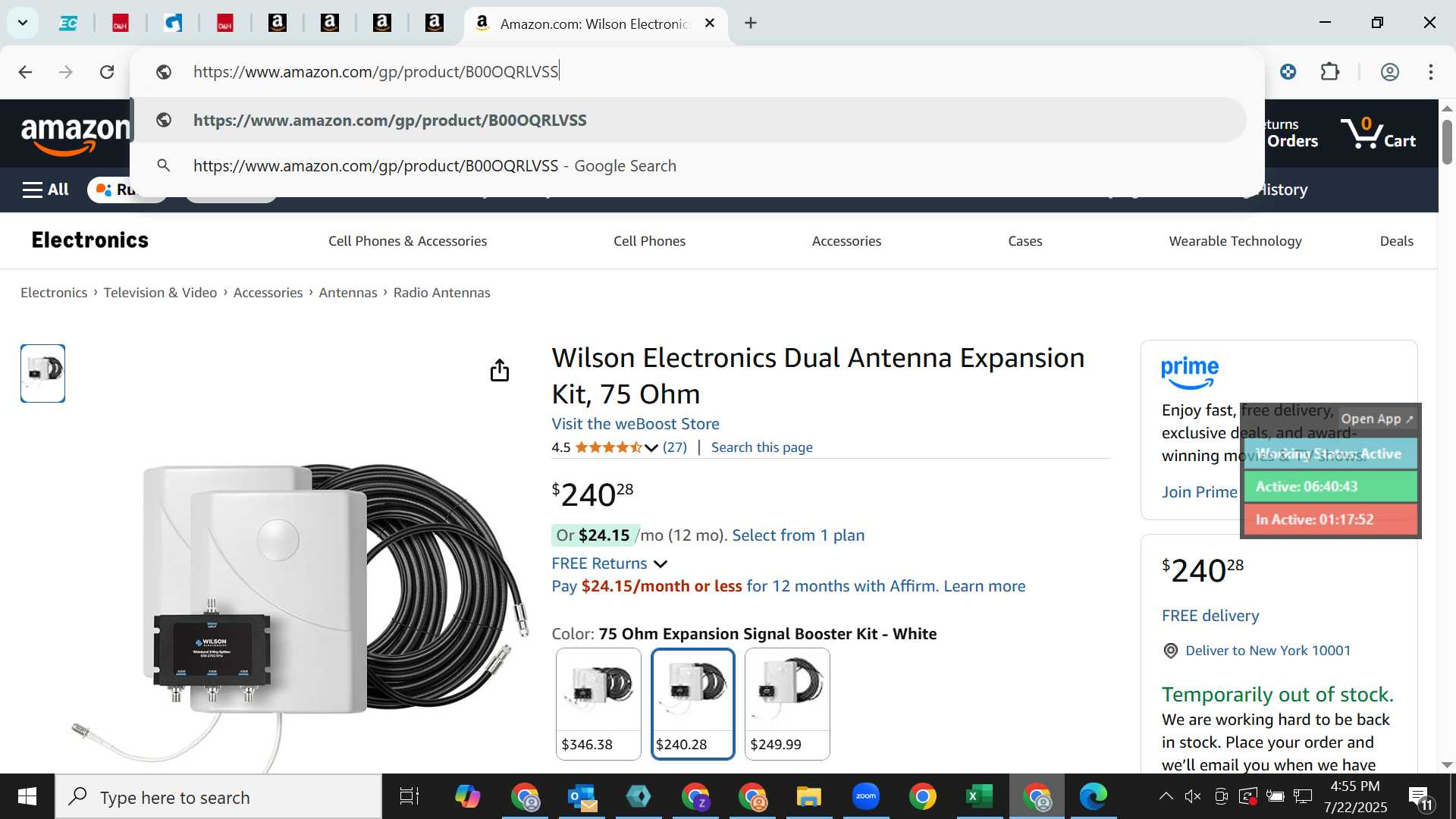Open the Amazon shopping cart
Viewport: 1456px width, 819px height.
[x=1377, y=133]
